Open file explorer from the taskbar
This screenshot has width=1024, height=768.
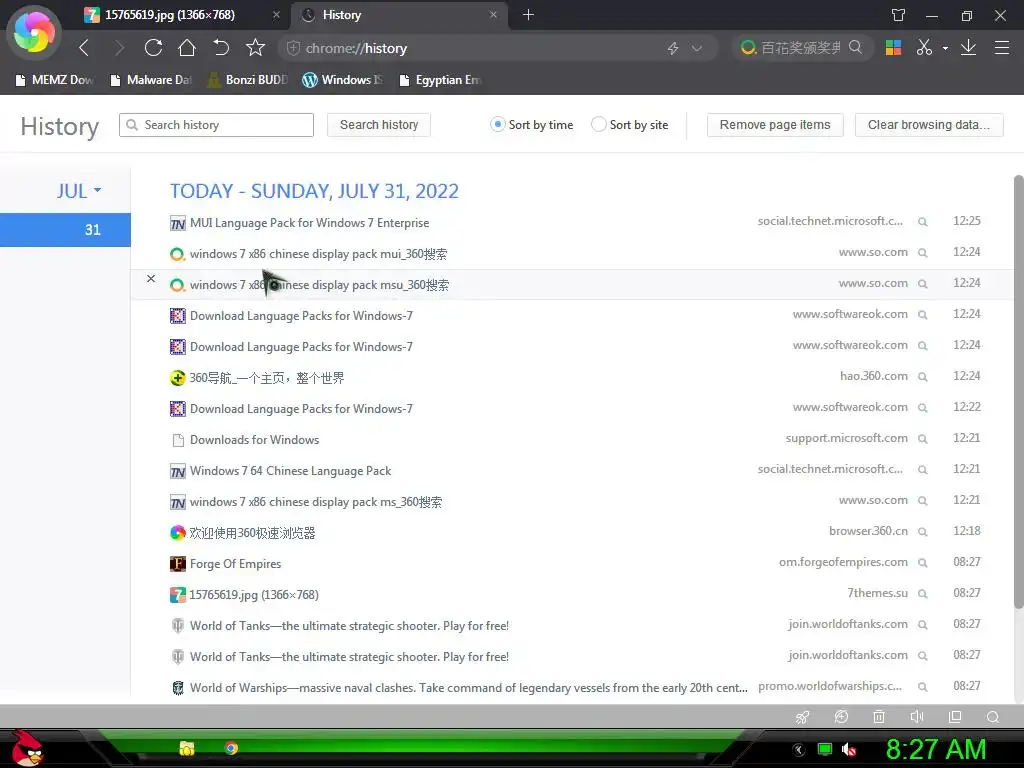(187, 748)
